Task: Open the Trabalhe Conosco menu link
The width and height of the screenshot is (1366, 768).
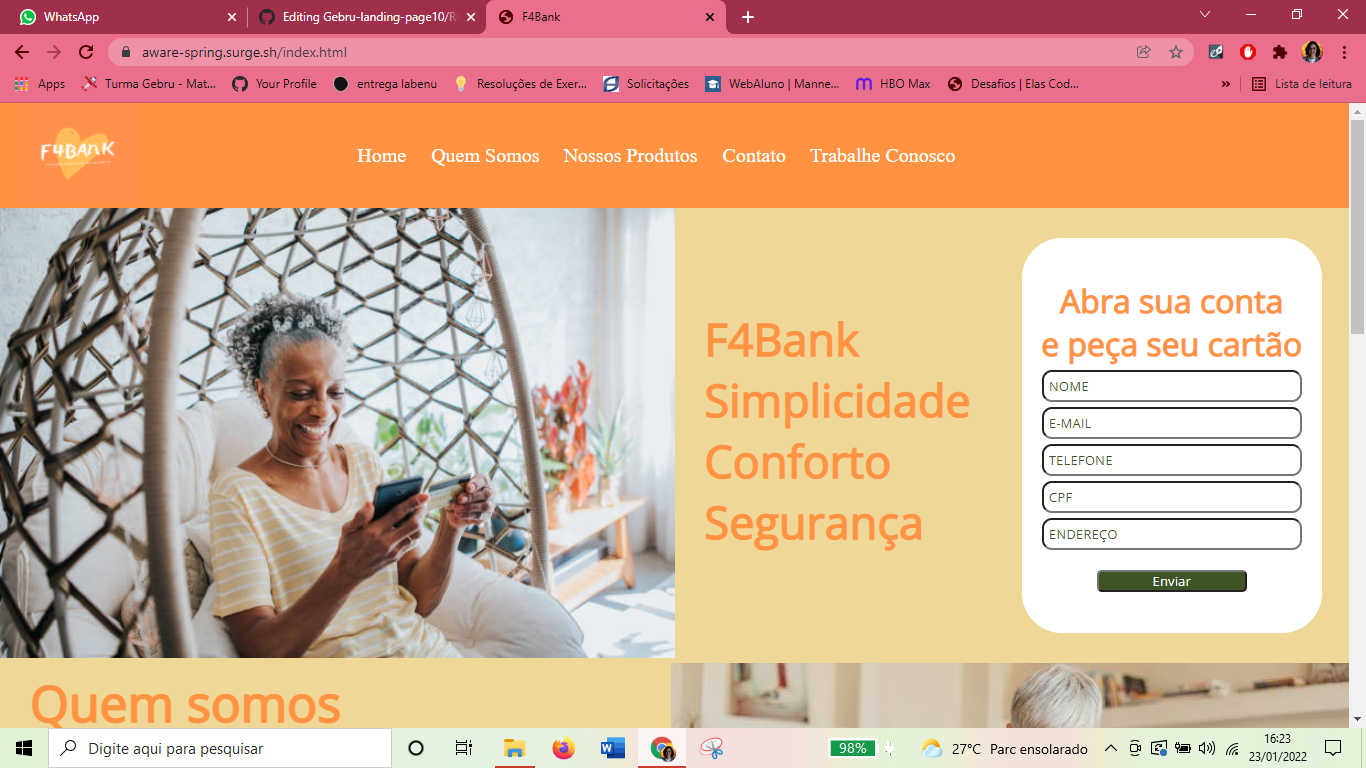Action: (882, 156)
